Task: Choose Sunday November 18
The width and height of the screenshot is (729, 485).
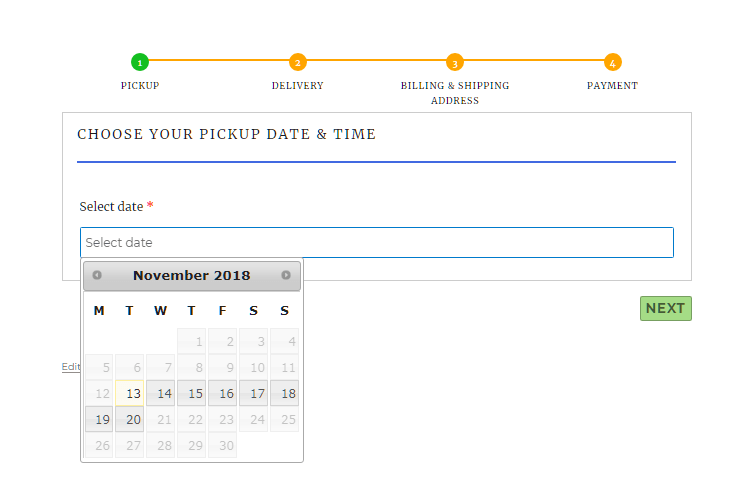Action: (x=285, y=394)
